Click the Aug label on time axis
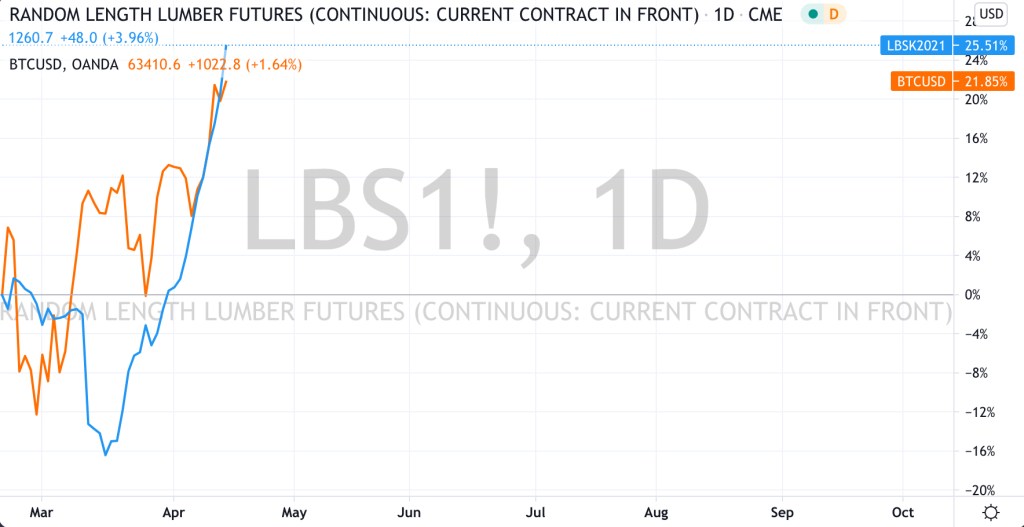This screenshot has width=1024, height=527. pos(656,512)
